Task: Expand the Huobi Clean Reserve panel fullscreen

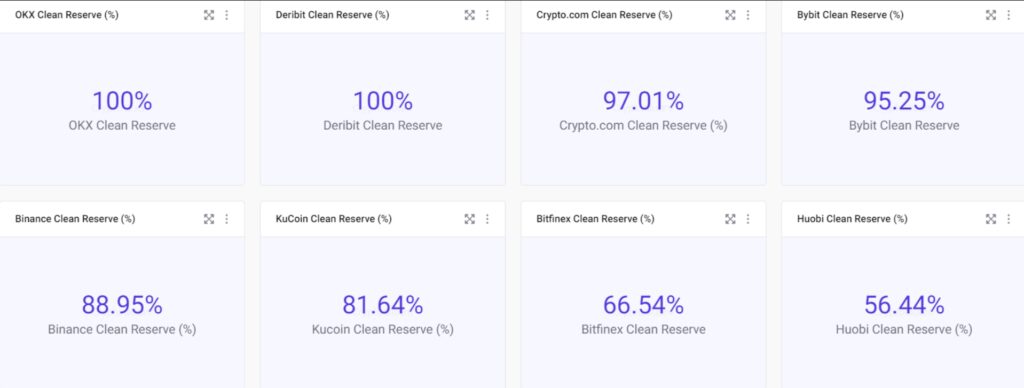Action: [991, 219]
